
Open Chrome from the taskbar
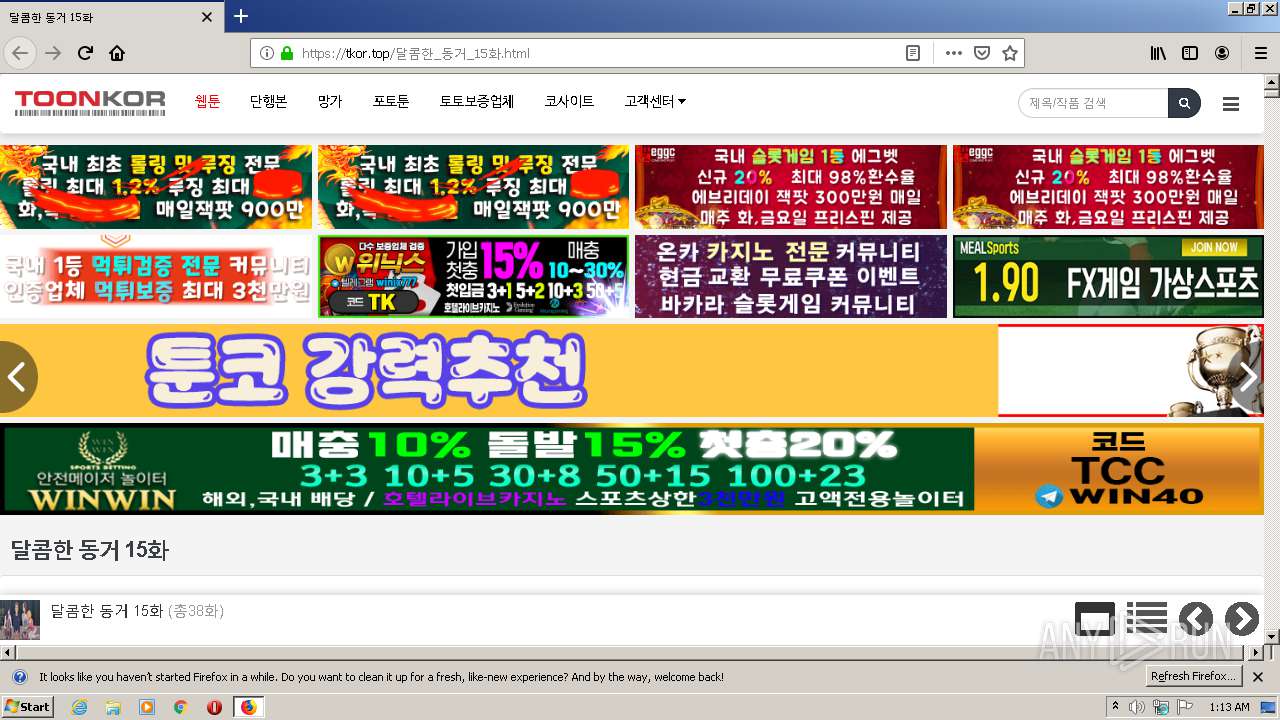click(x=180, y=707)
